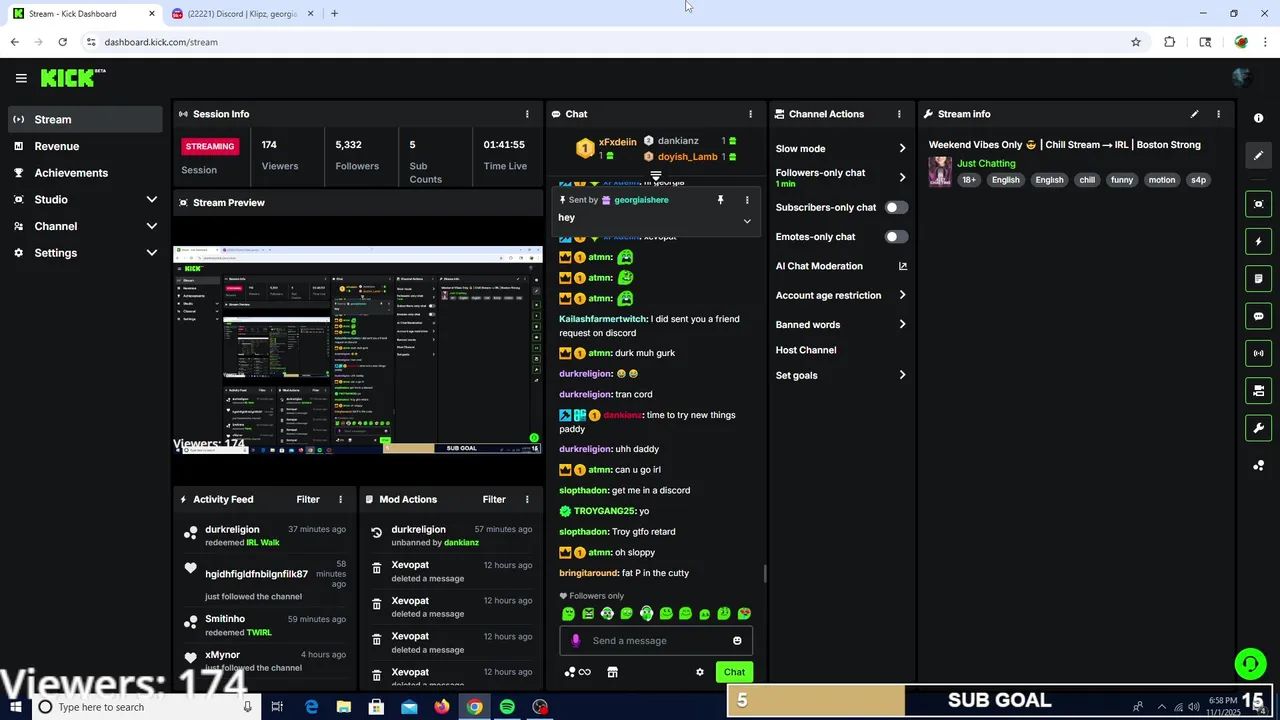Click the browser address bar

point(610,42)
